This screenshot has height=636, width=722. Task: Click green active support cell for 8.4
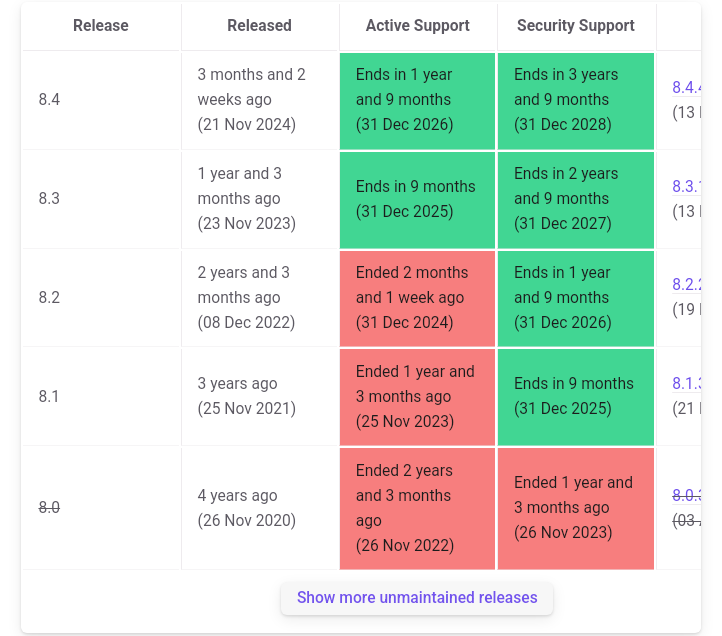tap(417, 100)
